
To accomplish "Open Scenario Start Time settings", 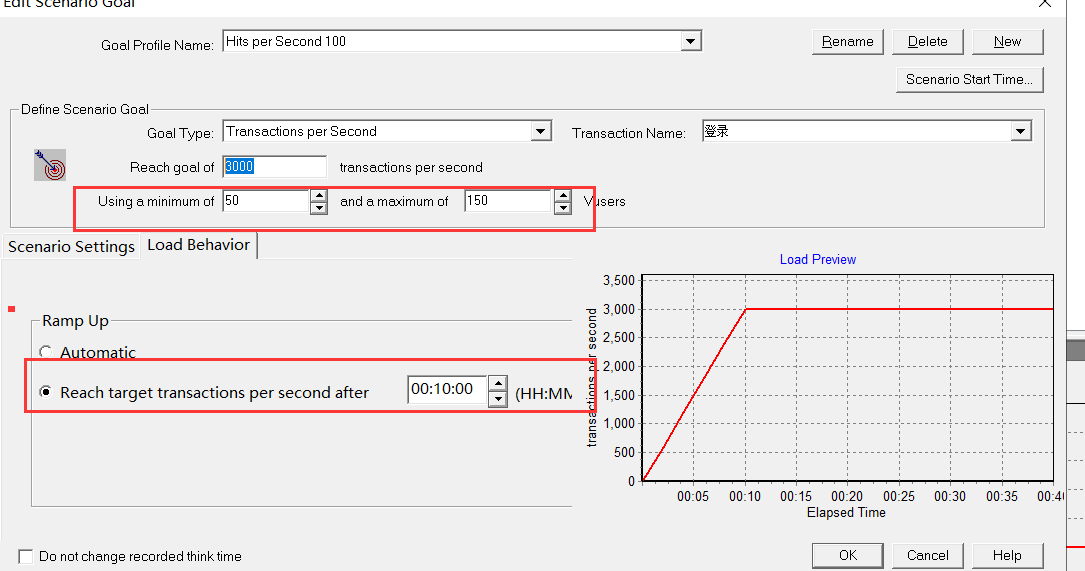I will [x=969, y=79].
